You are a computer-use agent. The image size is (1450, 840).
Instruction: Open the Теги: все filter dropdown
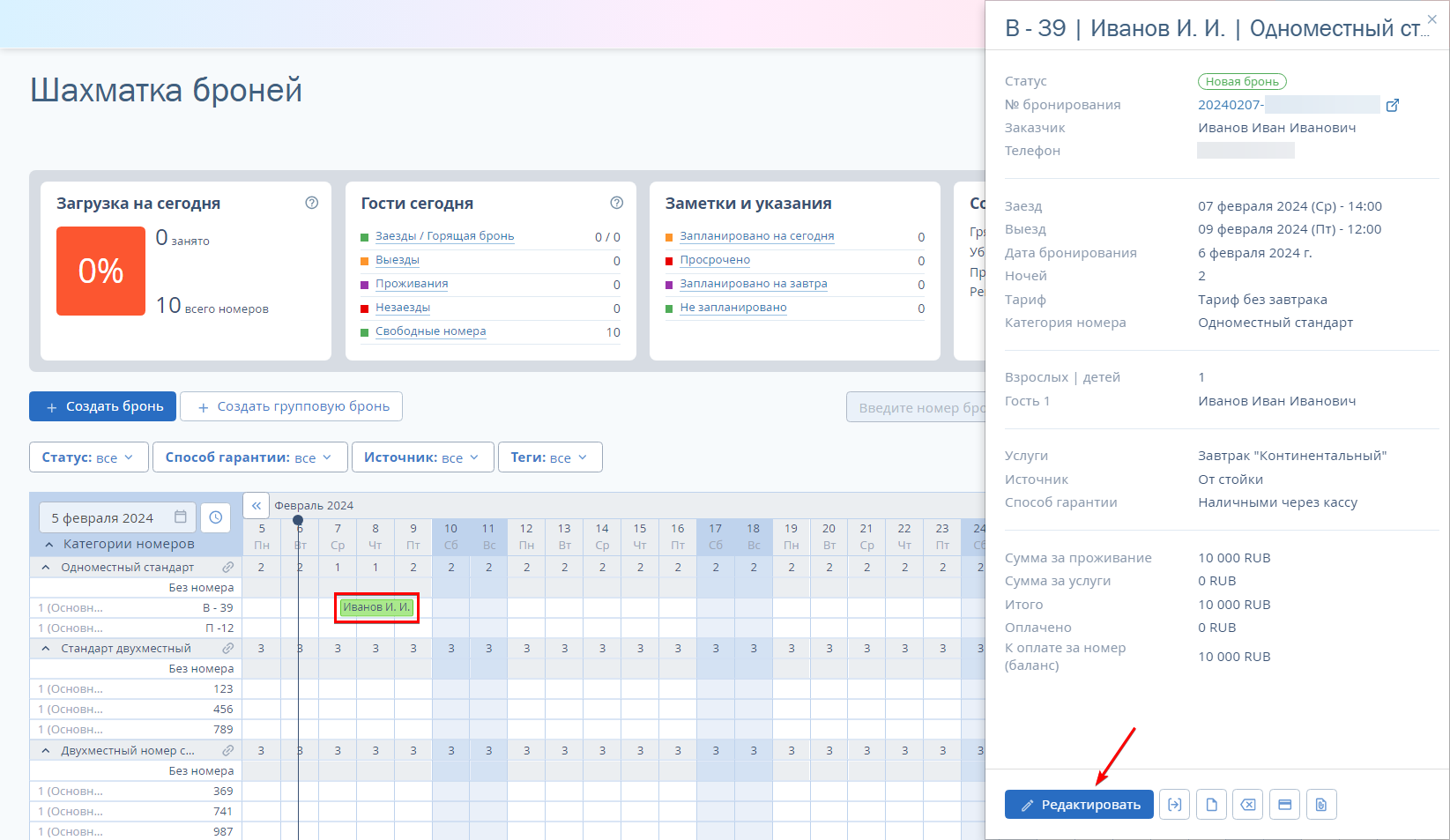tap(550, 457)
